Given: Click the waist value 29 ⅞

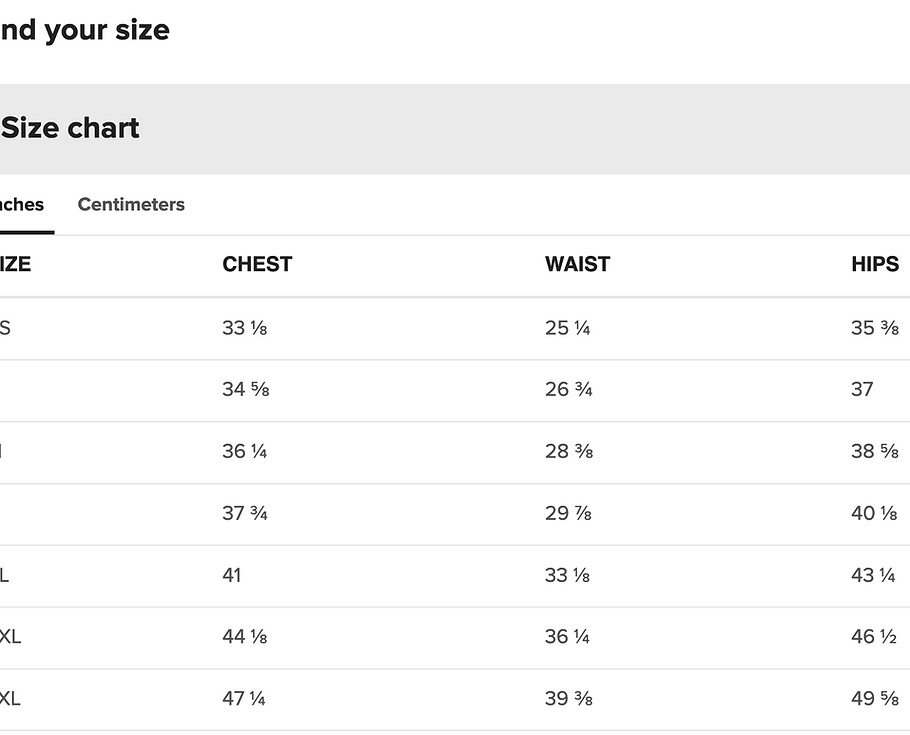Looking at the screenshot, I should (568, 513).
